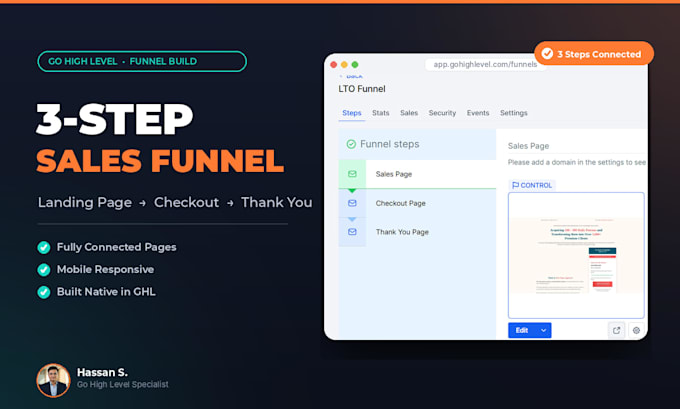
Task: Click the Back link above LTO Funnel
Action: click(x=352, y=76)
